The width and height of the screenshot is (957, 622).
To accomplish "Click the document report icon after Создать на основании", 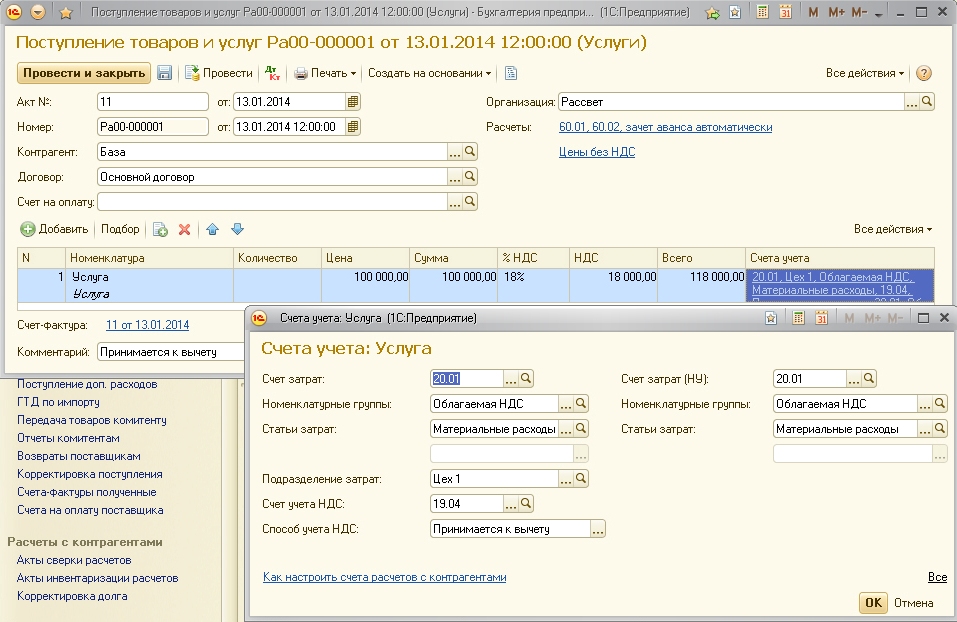I will point(511,73).
